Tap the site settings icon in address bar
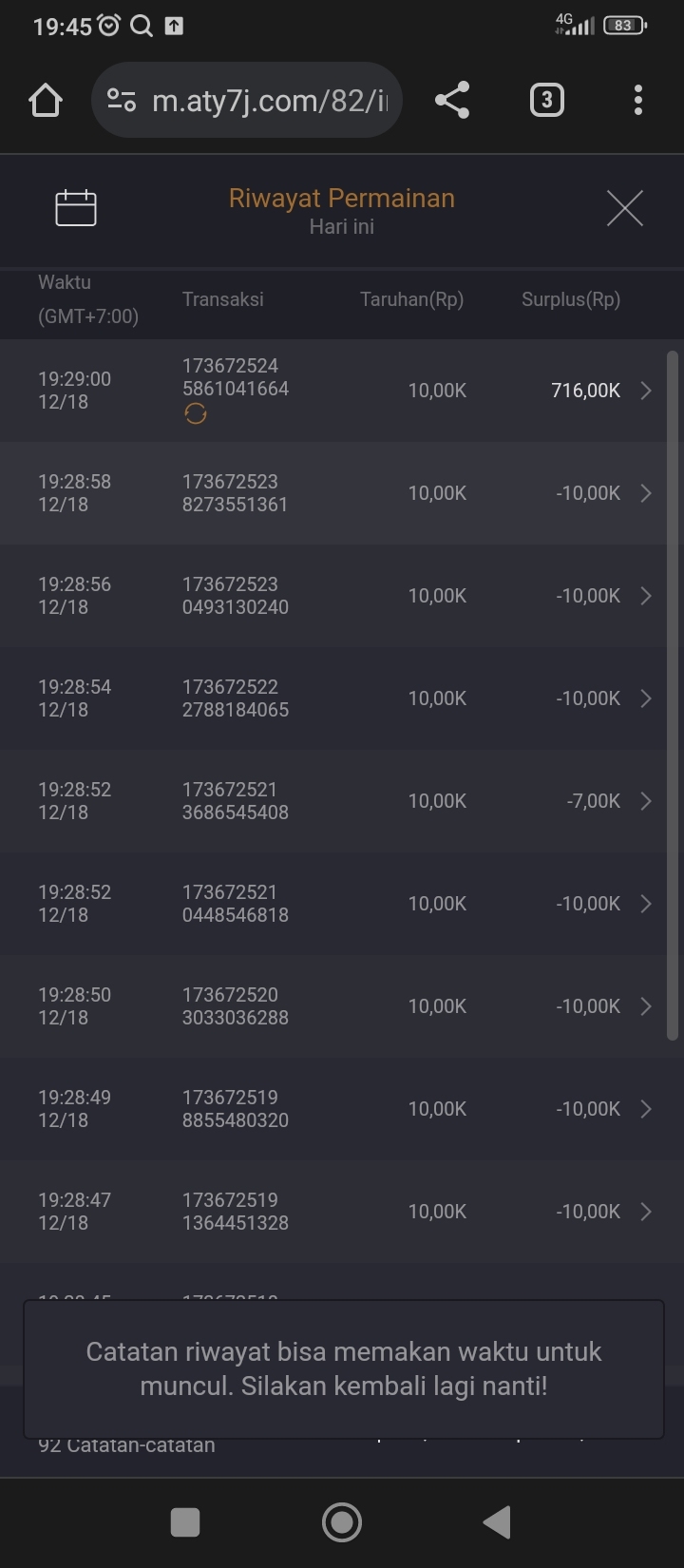The image size is (684, 1568). tap(122, 100)
